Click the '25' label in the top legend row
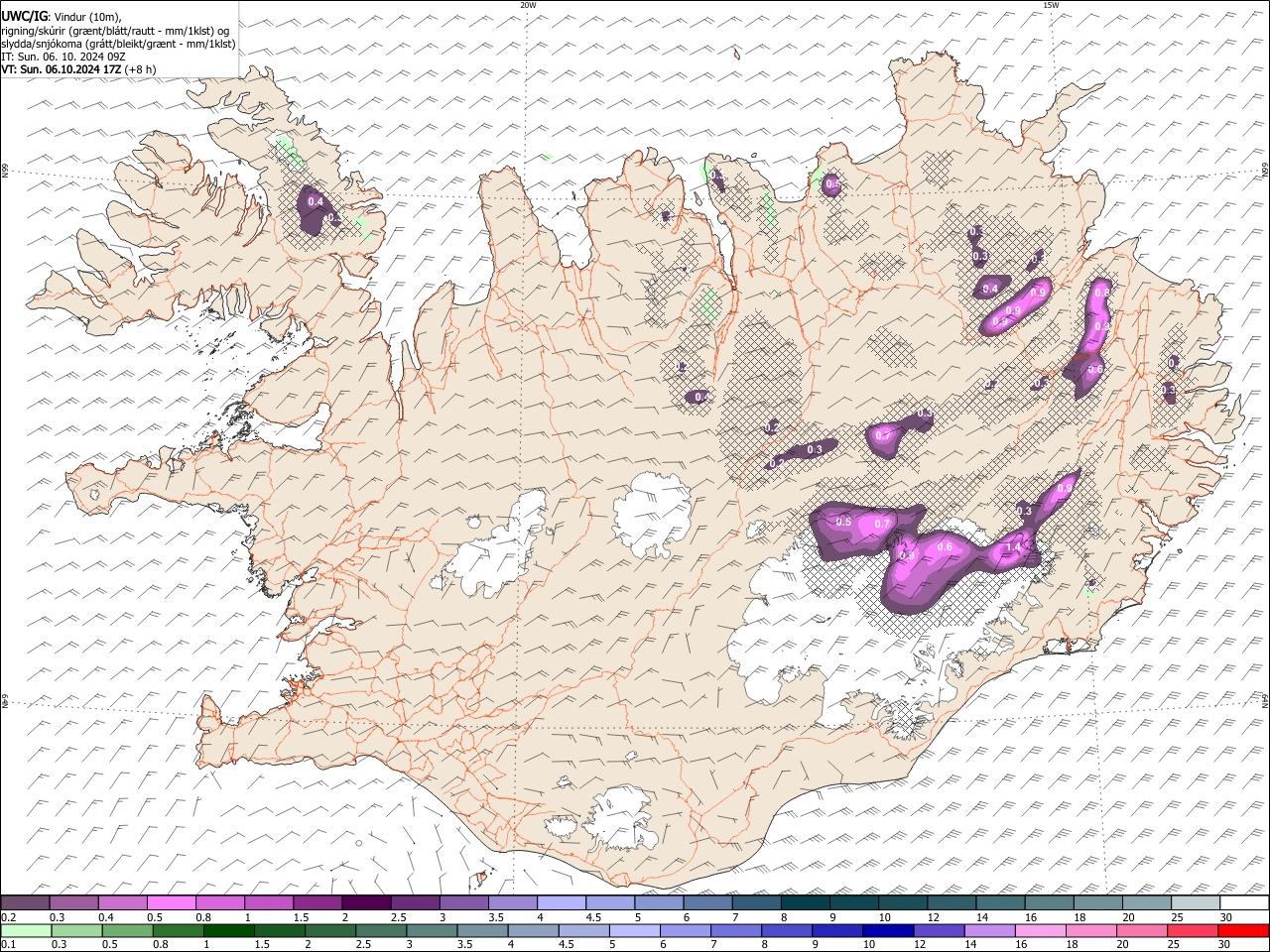The height and width of the screenshot is (952, 1270). click(x=1178, y=917)
